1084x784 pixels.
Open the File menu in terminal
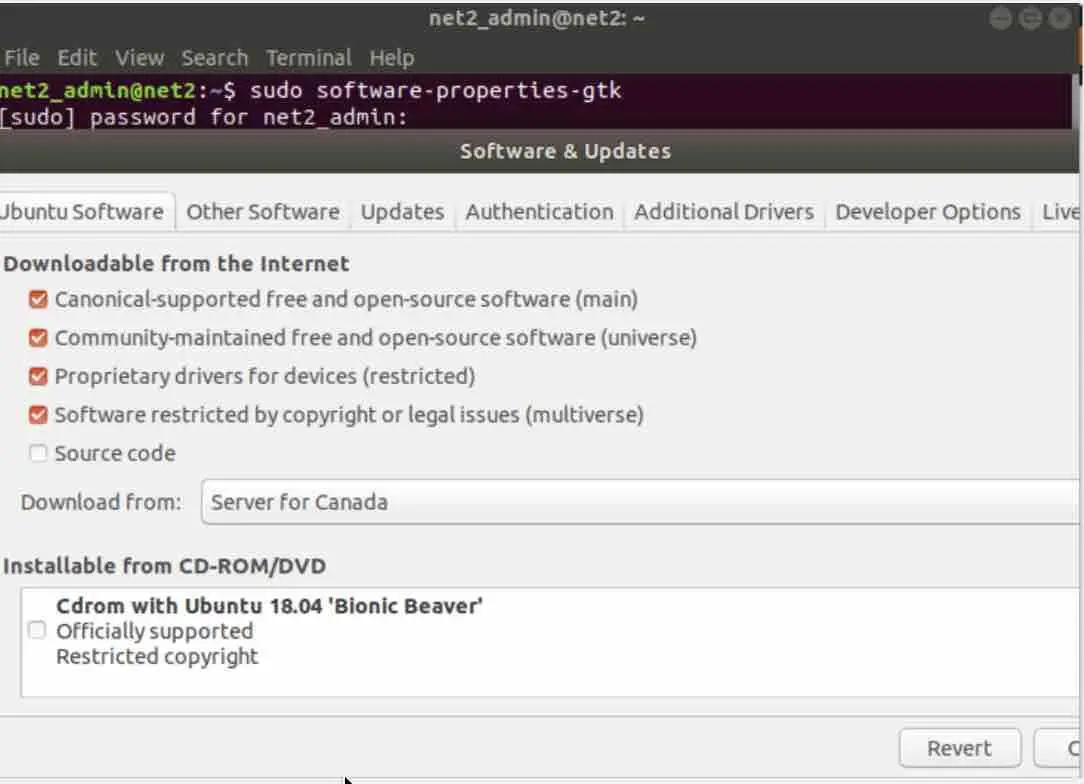pos(21,58)
